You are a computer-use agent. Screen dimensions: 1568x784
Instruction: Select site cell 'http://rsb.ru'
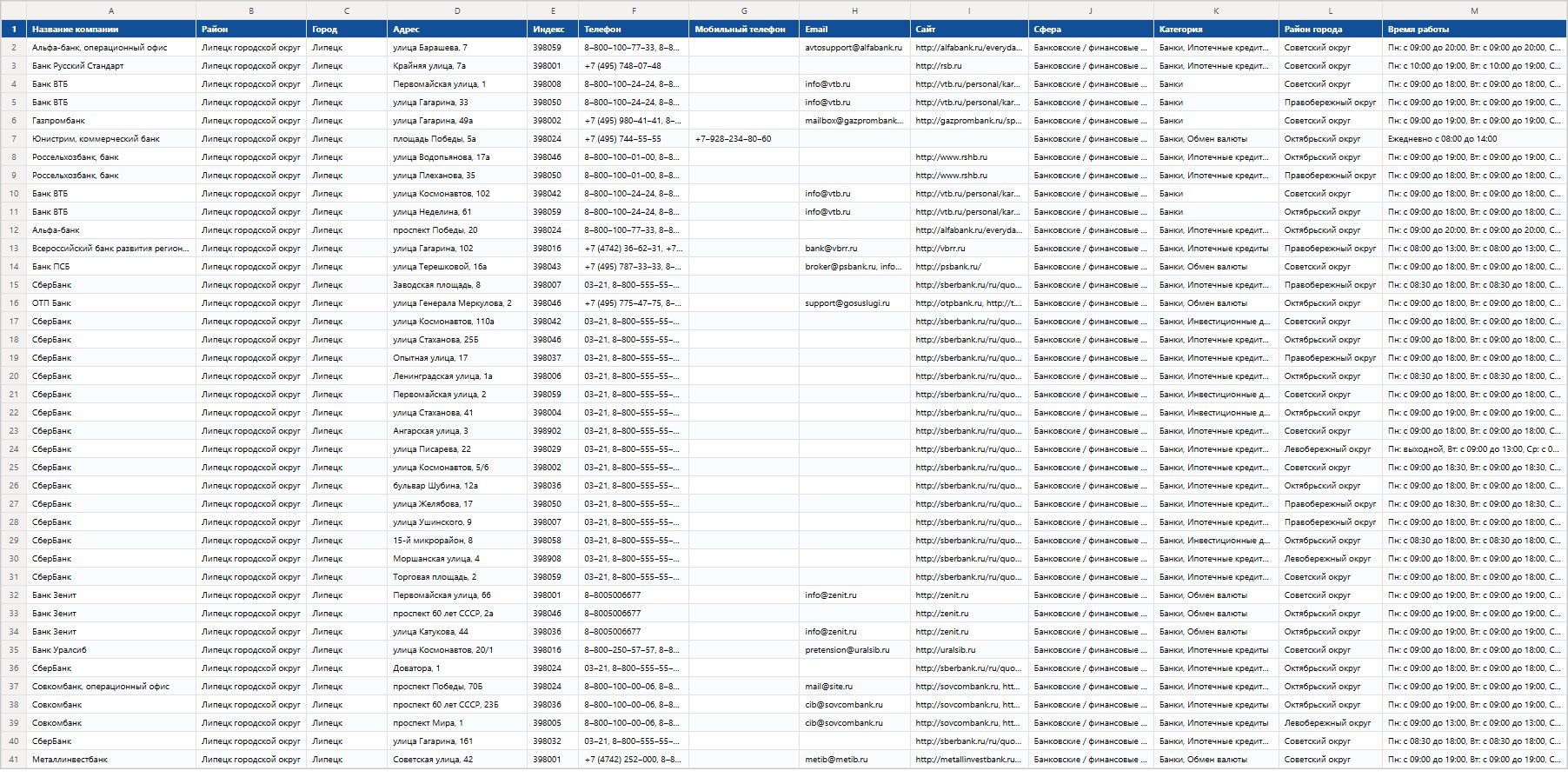point(969,66)
